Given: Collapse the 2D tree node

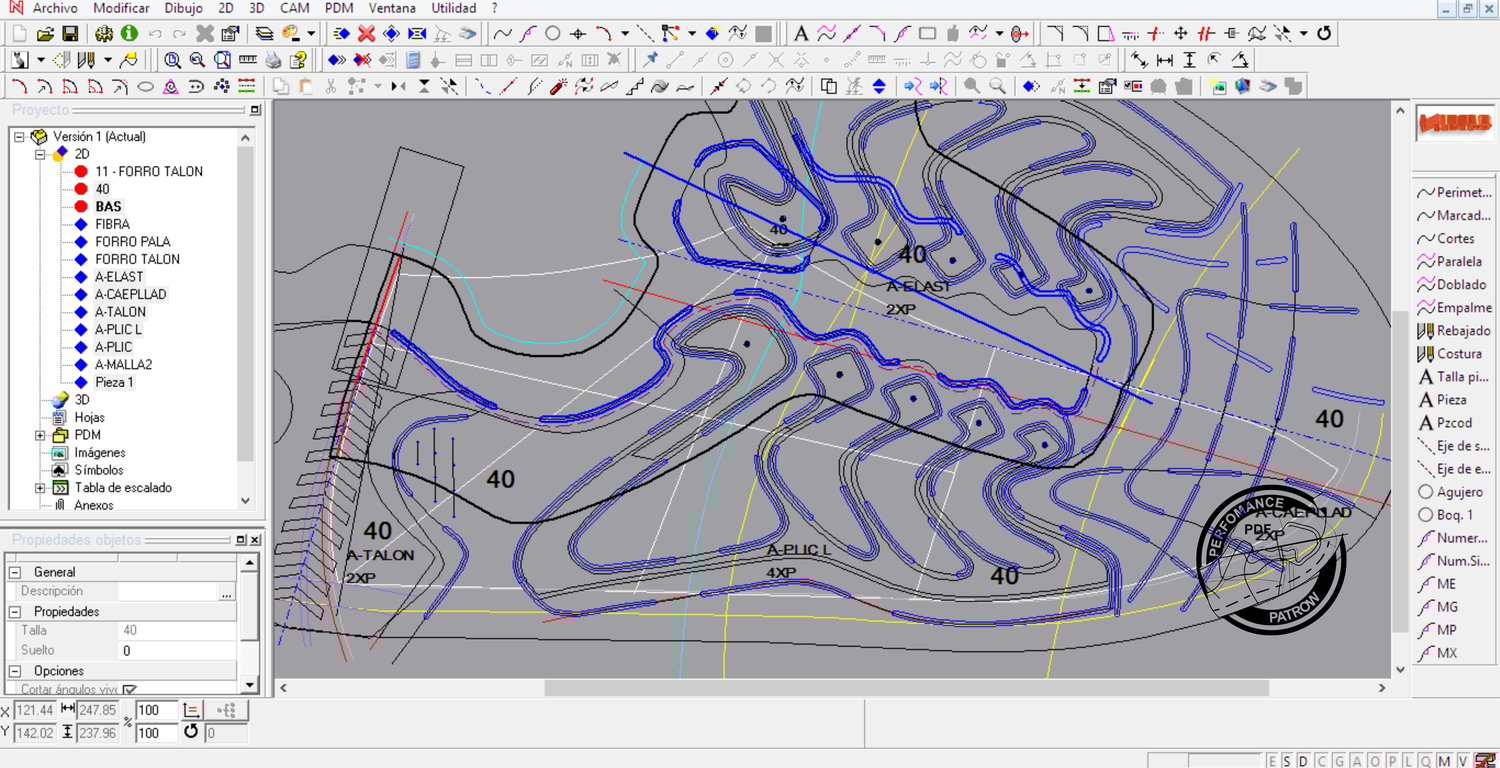Looking at the screenshot, I should pyautogui.click(x=41, y=154).
